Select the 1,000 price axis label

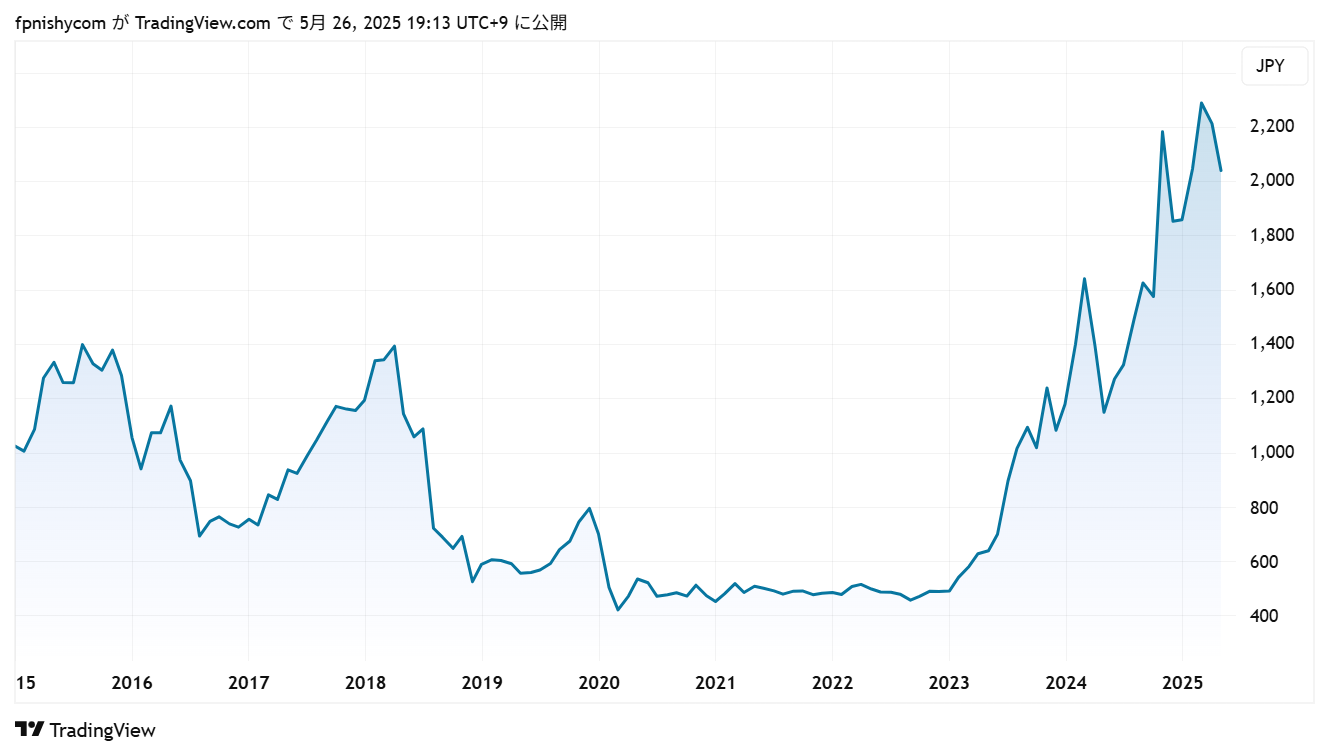point(1272,452)
